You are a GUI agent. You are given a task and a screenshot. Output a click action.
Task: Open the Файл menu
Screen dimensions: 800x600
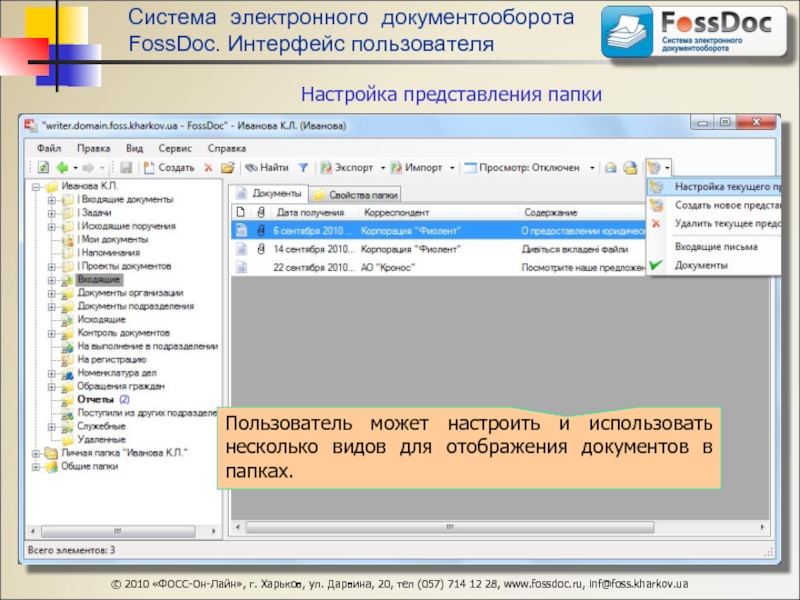pyautogui.click(x=48, y=148)
